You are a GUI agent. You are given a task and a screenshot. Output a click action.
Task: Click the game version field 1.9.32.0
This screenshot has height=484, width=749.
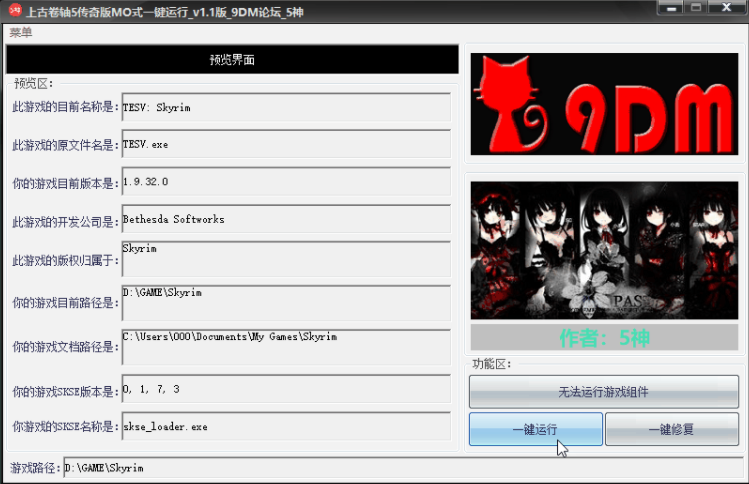(286, 181)
